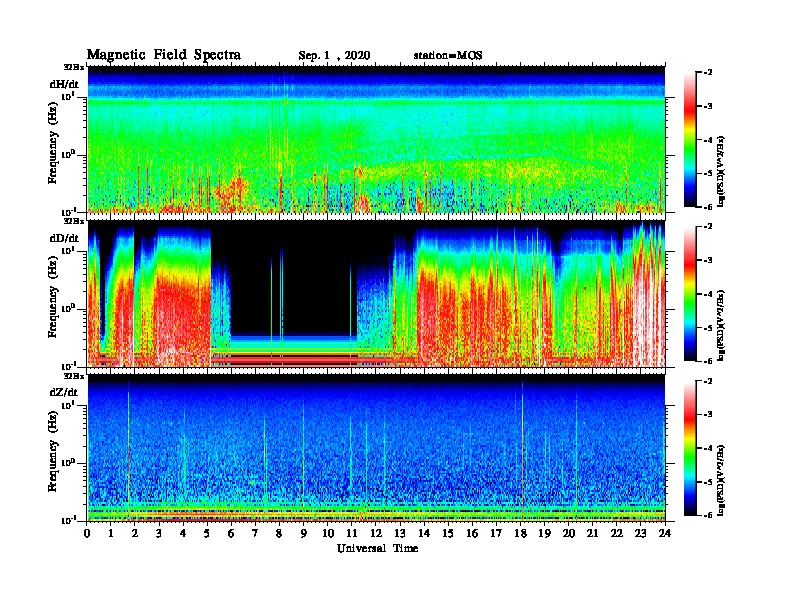Click the "-2" tick on the dH/dt color bar
Viewport: 792px width, 612px height.
point(708,73)
